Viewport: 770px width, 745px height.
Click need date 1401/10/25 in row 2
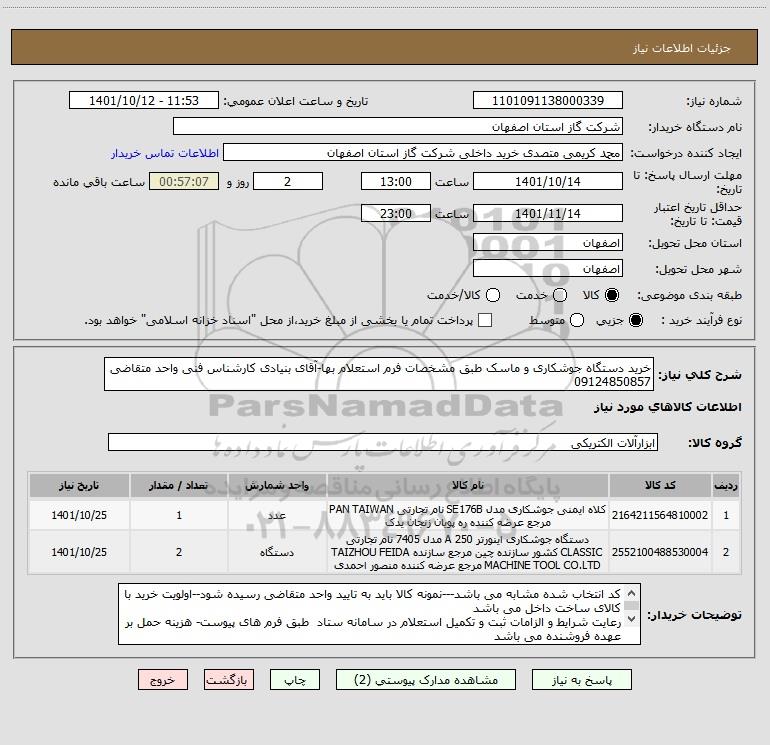(79, 552)
